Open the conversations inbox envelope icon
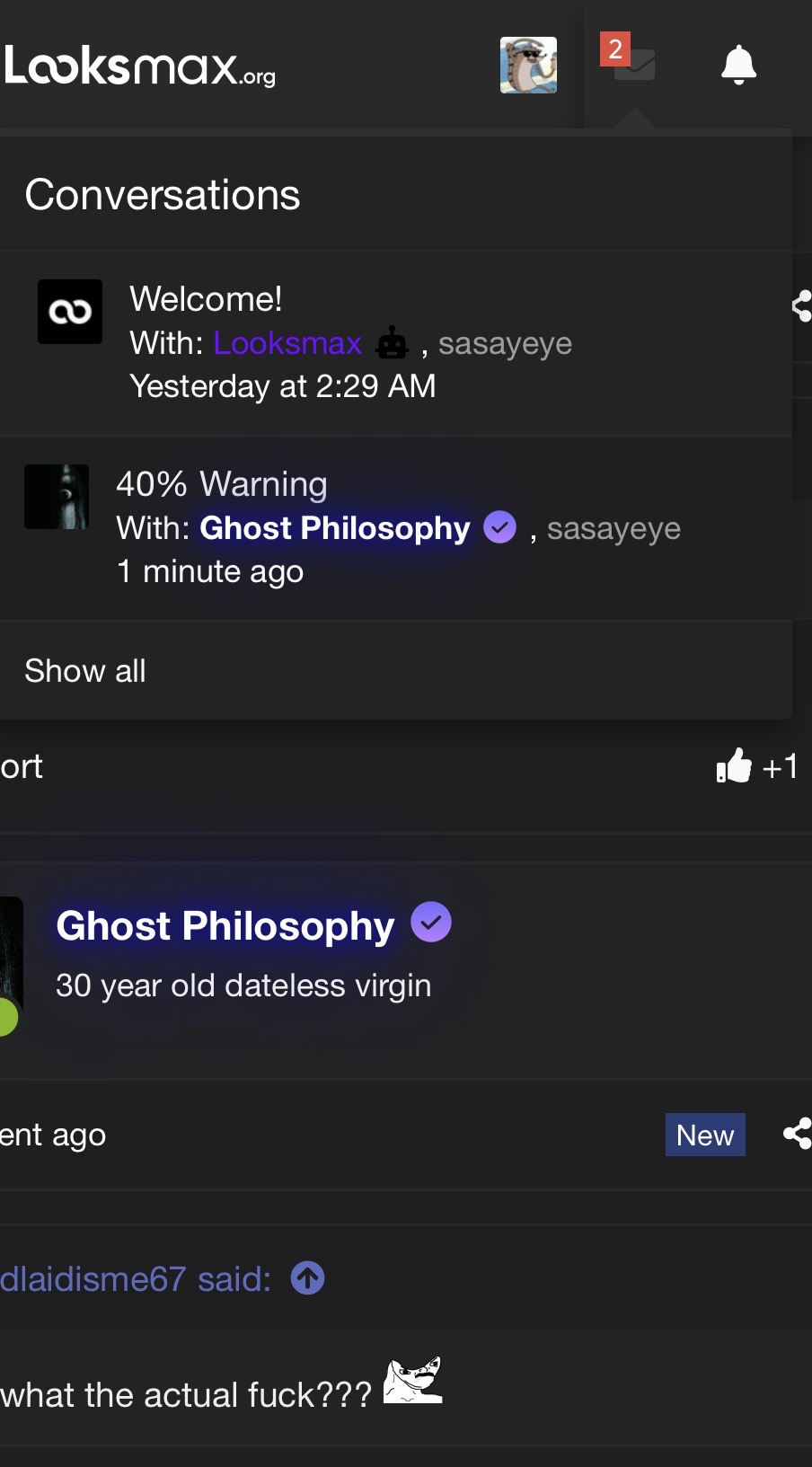Viewport: 812px width, 1467px height. click(x=634, y=65)
